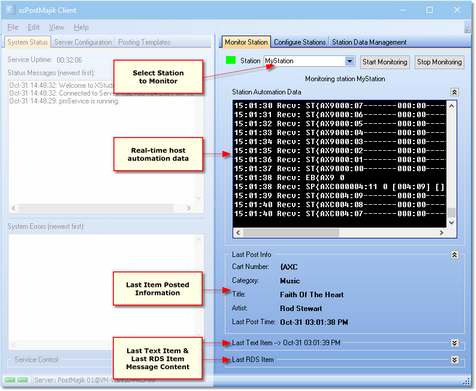The image size is (476, 391).
Task: Collapse the Station Automation Data panel
Action: 454,92
